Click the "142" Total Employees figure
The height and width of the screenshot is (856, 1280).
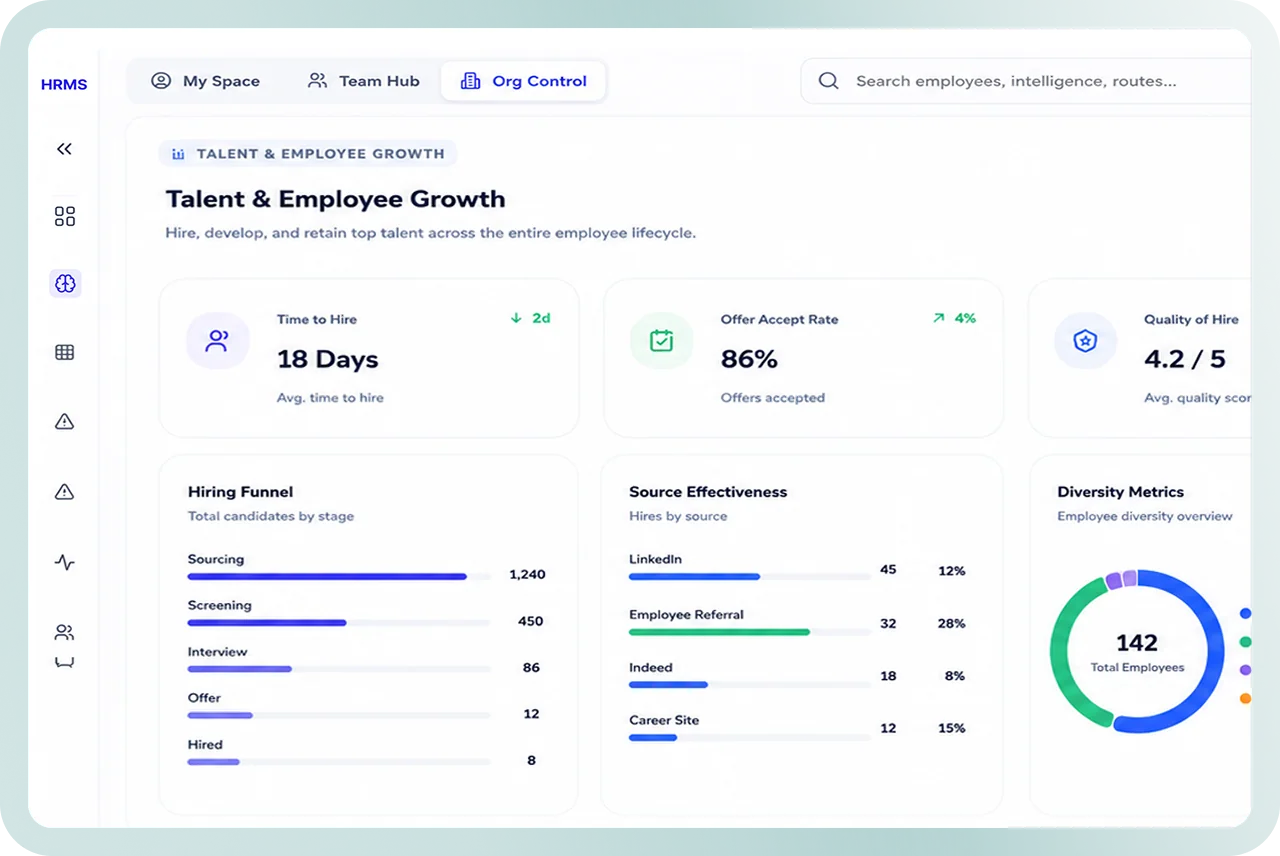pyautogui.click(x=1137, y=643)
